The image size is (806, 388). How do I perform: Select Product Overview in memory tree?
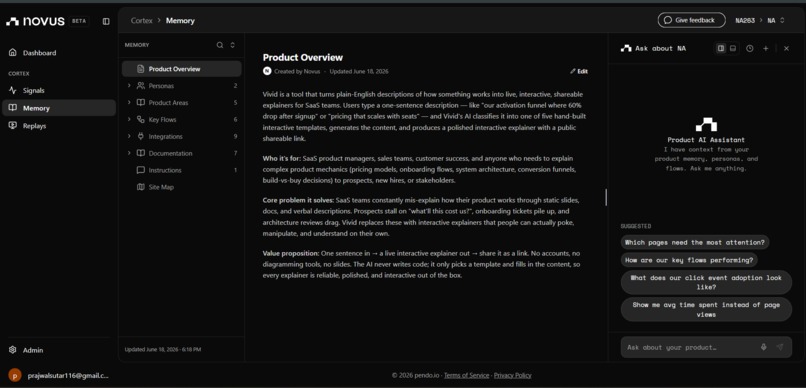(x=181, y=69)
